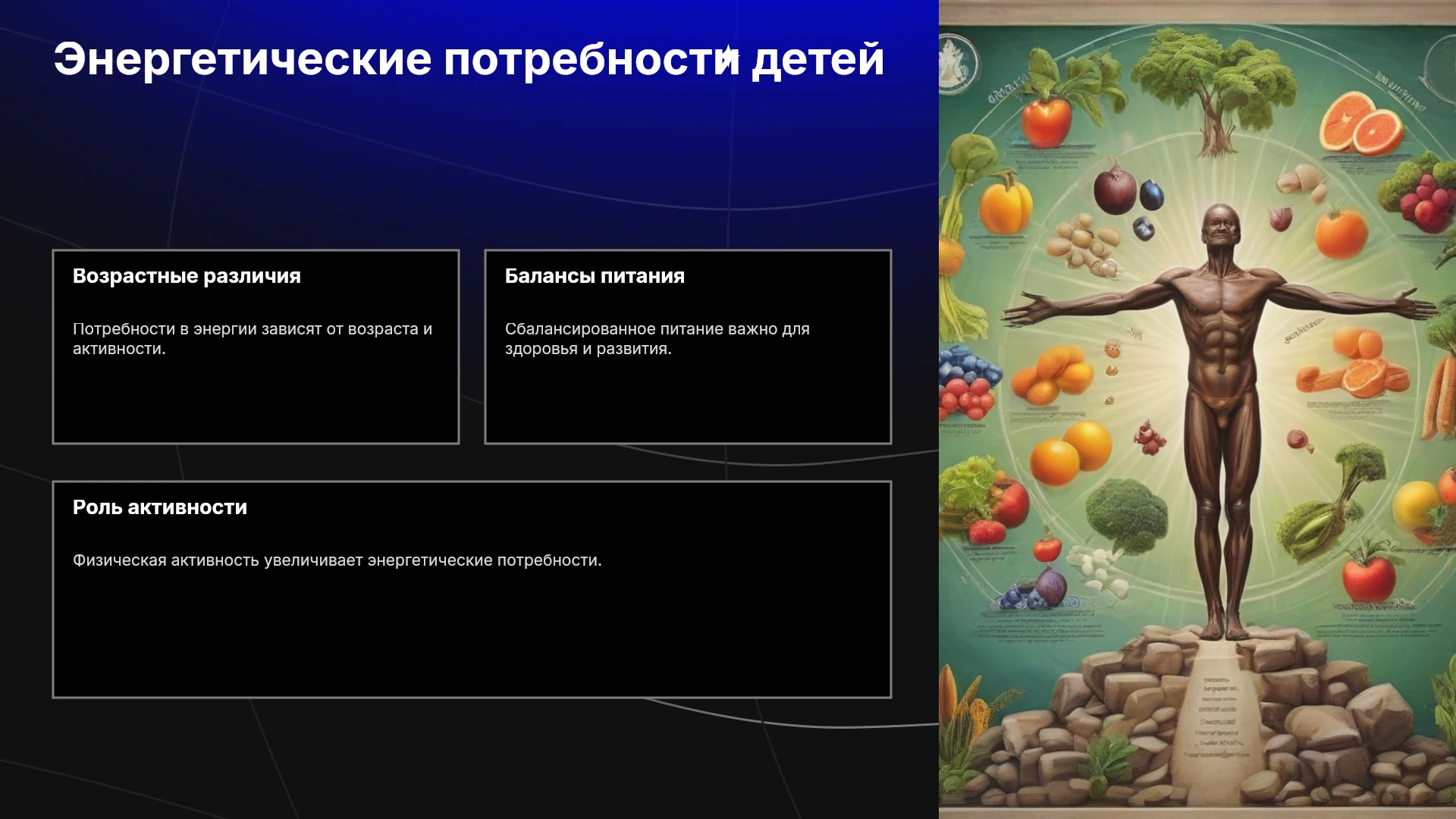The image size is (1456, 819).
Task: Select the "Роль активности" card heading
Action: coord(160,507)
